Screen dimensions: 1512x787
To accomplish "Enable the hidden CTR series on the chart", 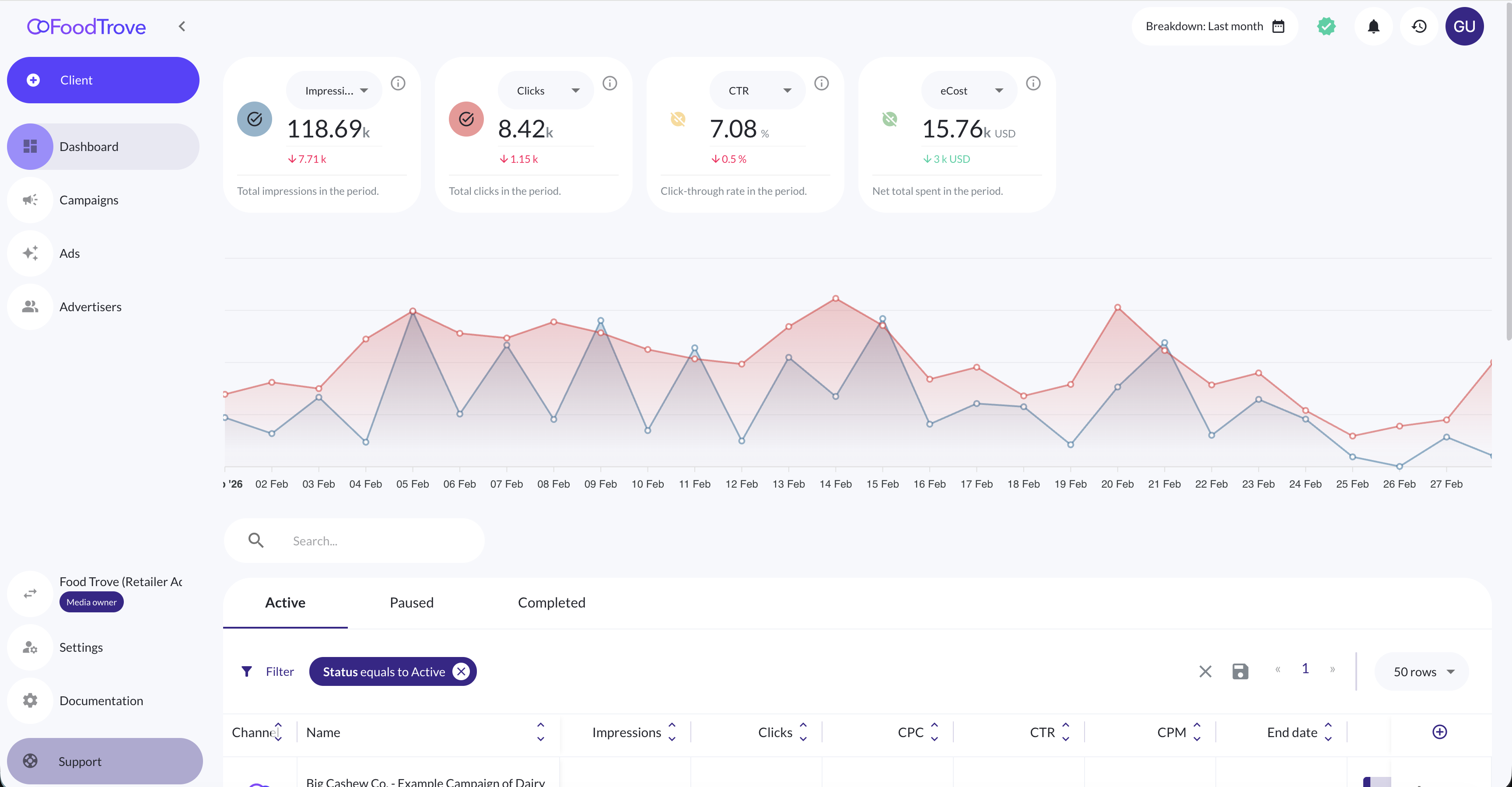I will click(678, 119).
